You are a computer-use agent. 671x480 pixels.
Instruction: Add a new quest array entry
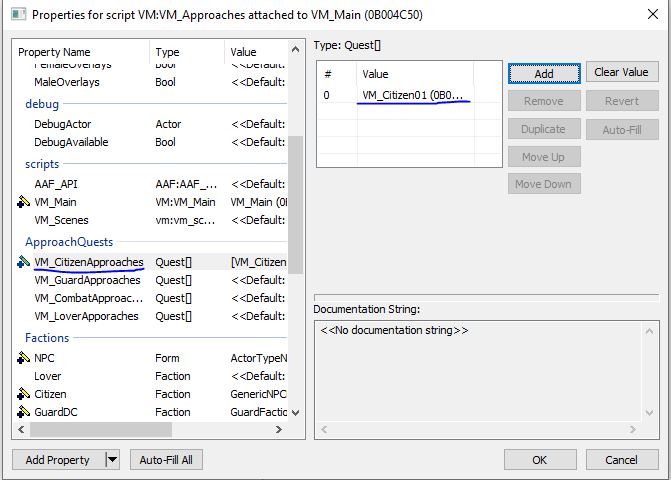(544, 74)
